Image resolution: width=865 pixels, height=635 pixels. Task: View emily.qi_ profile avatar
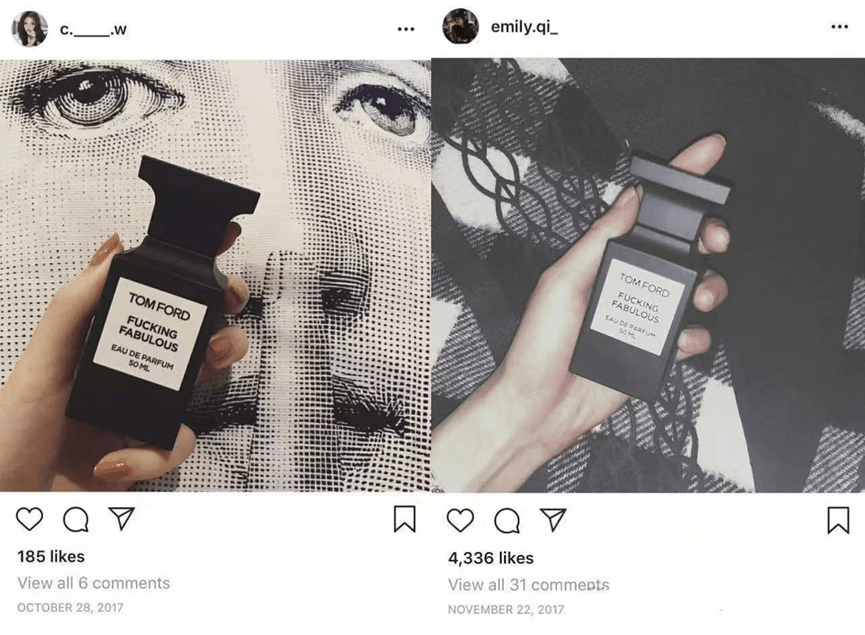click(461, 26)
